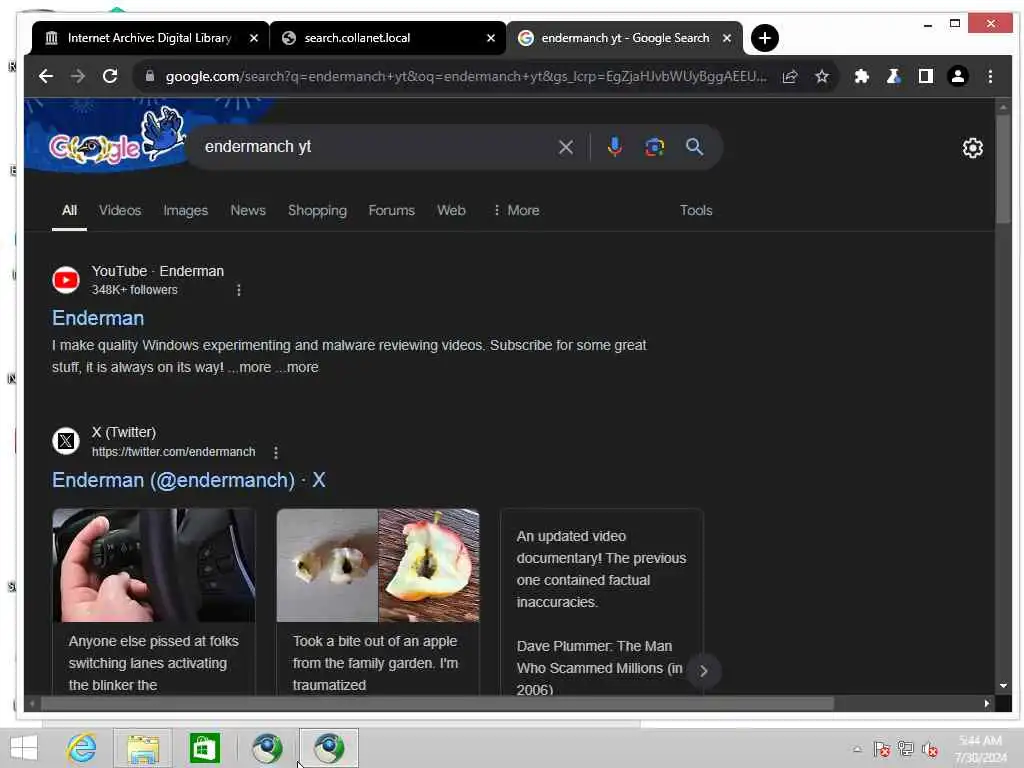
Task: Open the Enderman YouTube channel link
Action: point(98,318)
